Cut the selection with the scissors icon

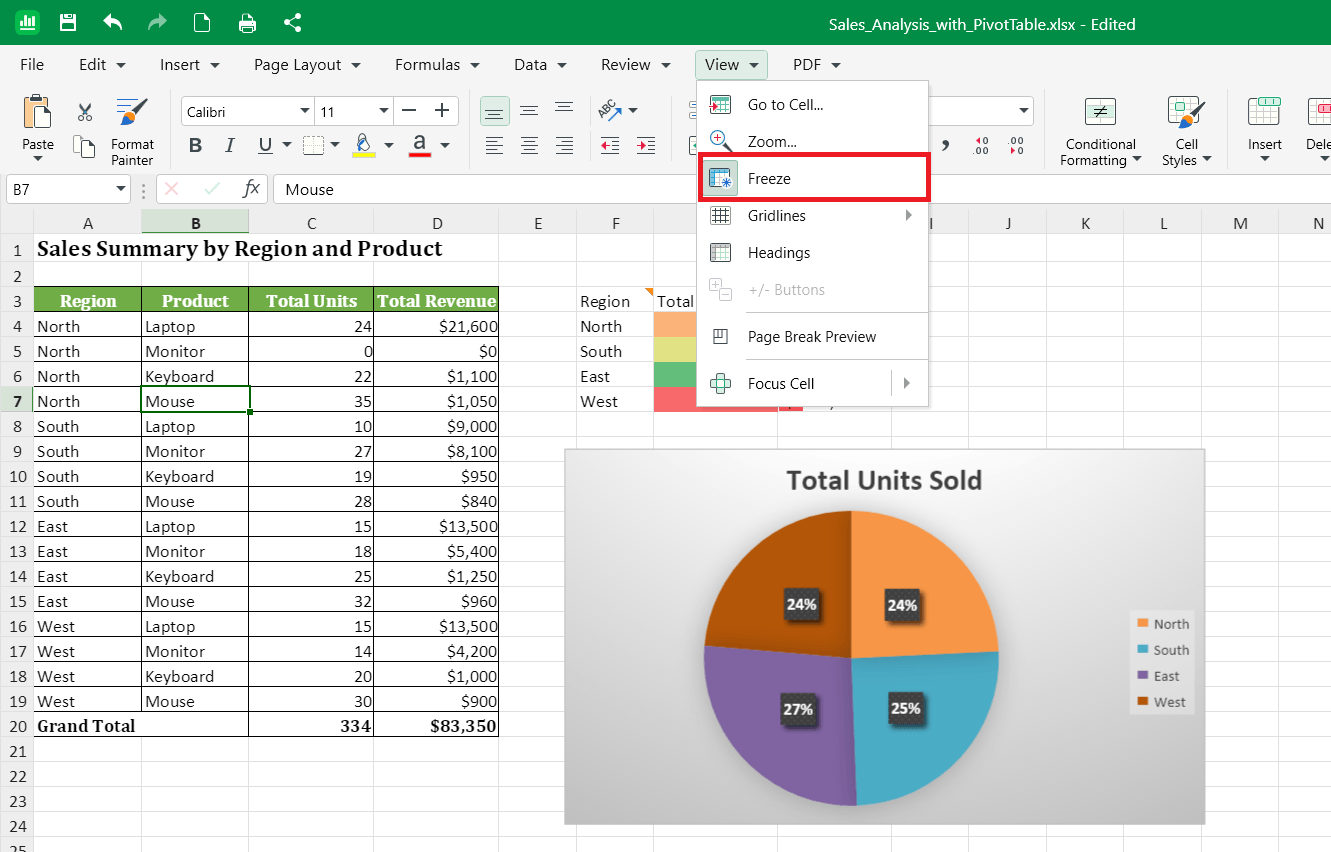click(x=85, y=112)
